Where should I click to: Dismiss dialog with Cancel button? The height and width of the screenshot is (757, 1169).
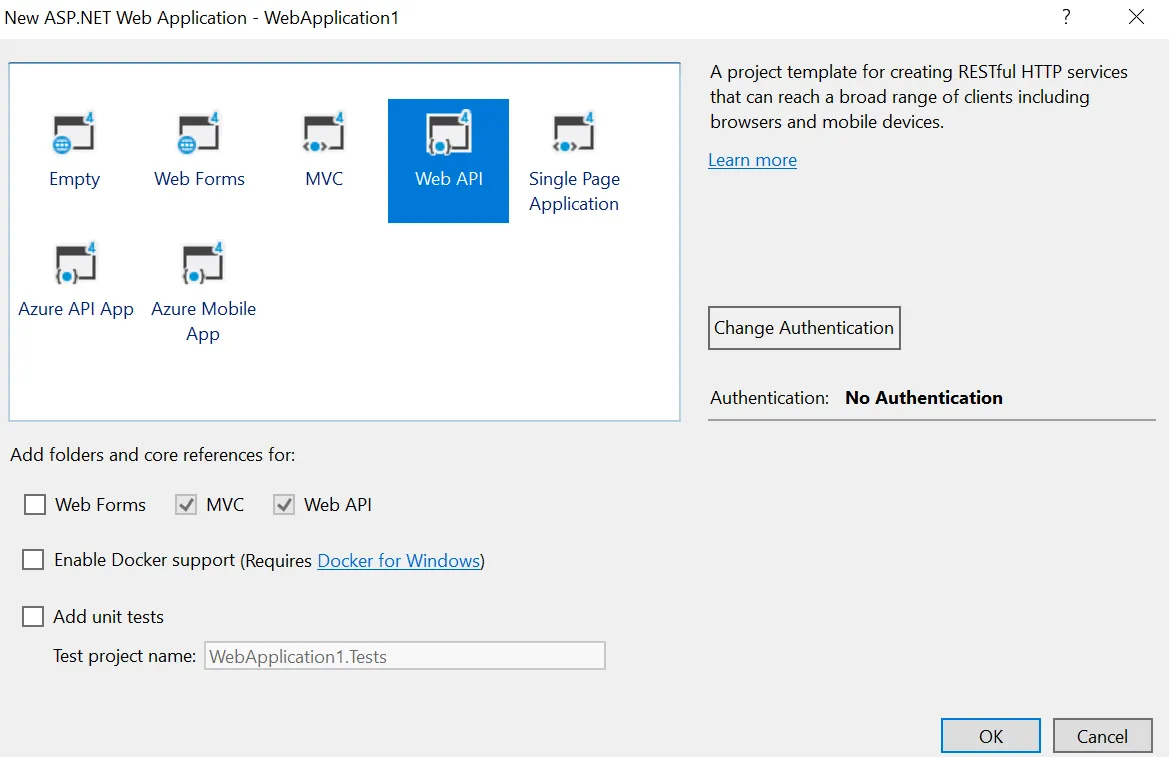point(1102,736)
